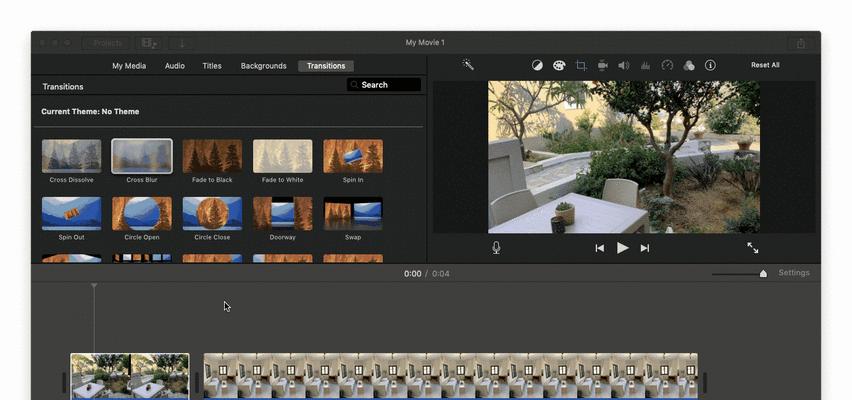Open timeline Settings
Image resolution: width=852 pixels, height=400 pixels.
[x=794, y=273]
